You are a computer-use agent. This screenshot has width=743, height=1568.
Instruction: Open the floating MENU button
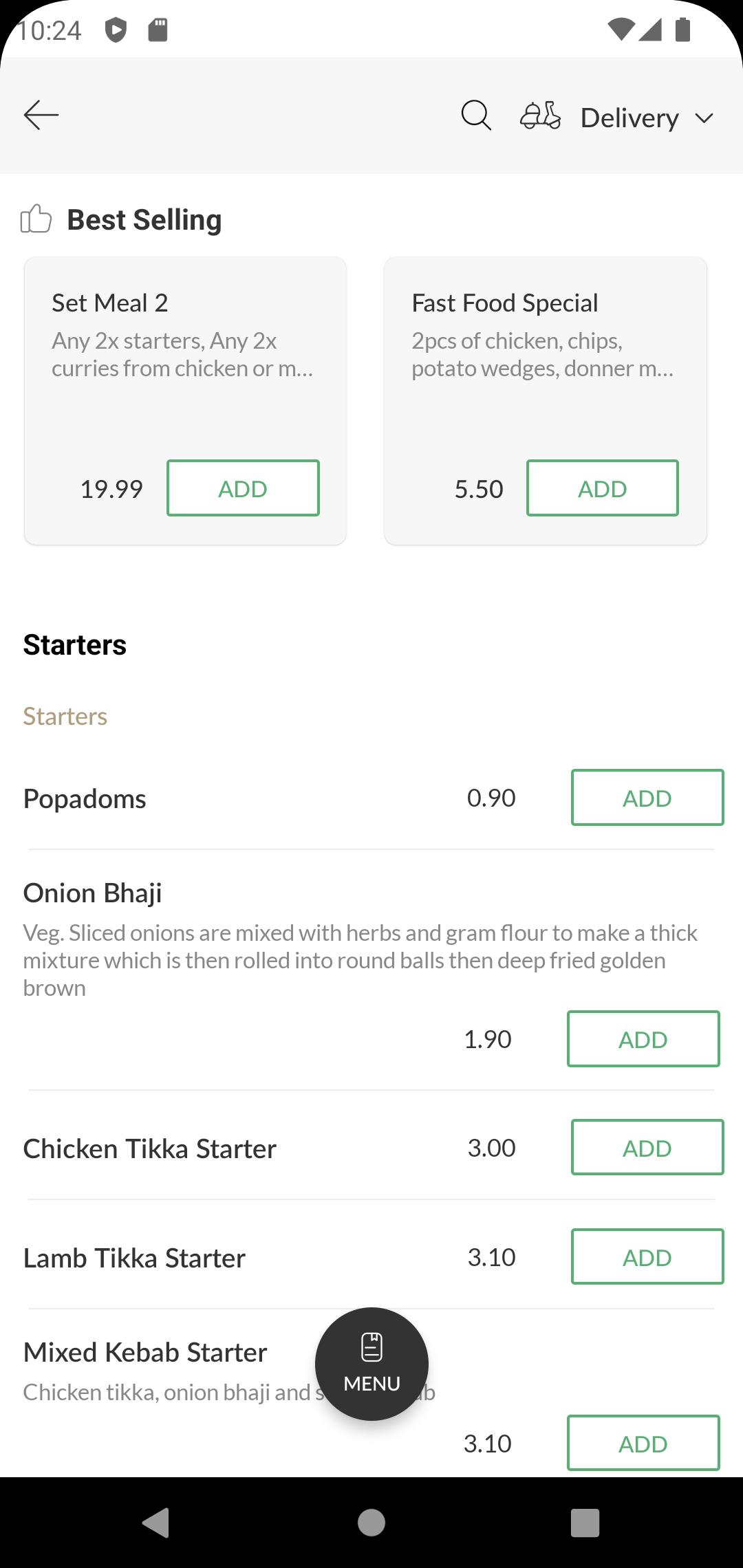pyautogui.click(x=371, y=1364)
